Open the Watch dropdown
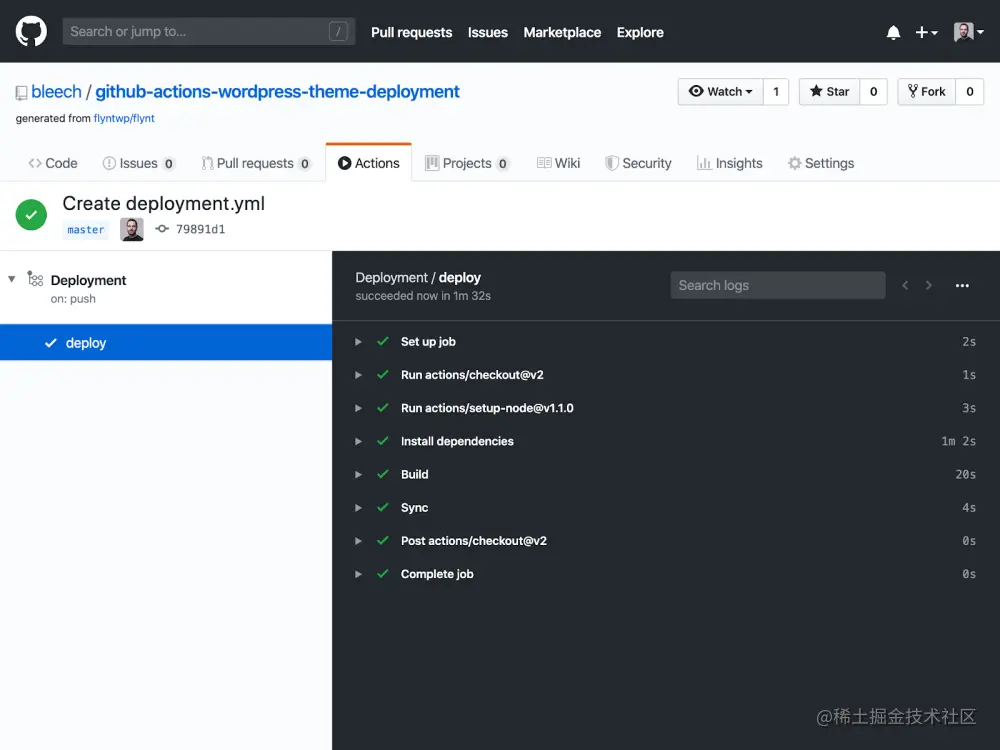Screen dimensions: 1000x750 (x=720, y=91)
